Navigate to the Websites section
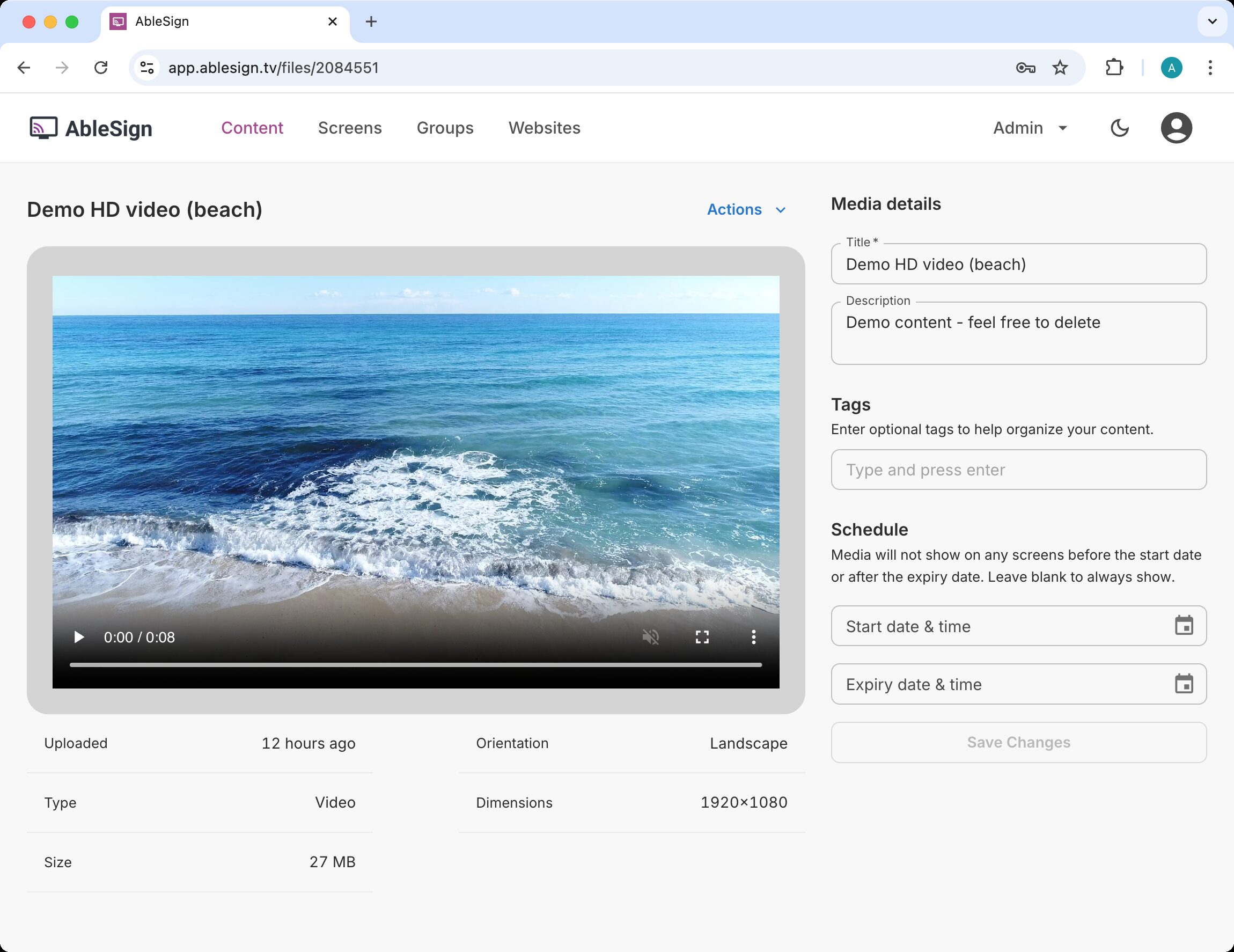Image resolution: width=1234 pixels, height=952 pixels. click(x=544, y=128)
